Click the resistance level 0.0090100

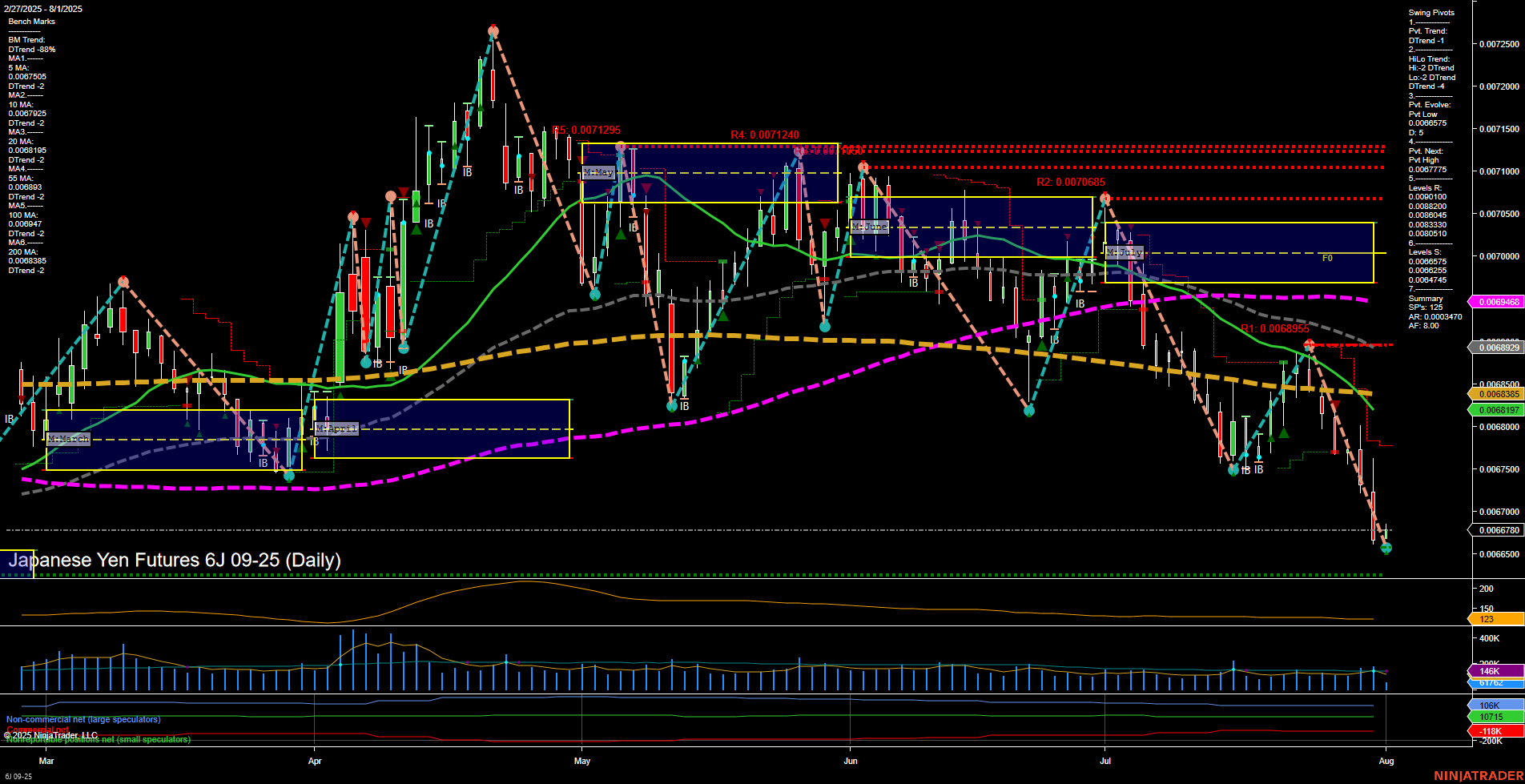tap(1428, 197)
